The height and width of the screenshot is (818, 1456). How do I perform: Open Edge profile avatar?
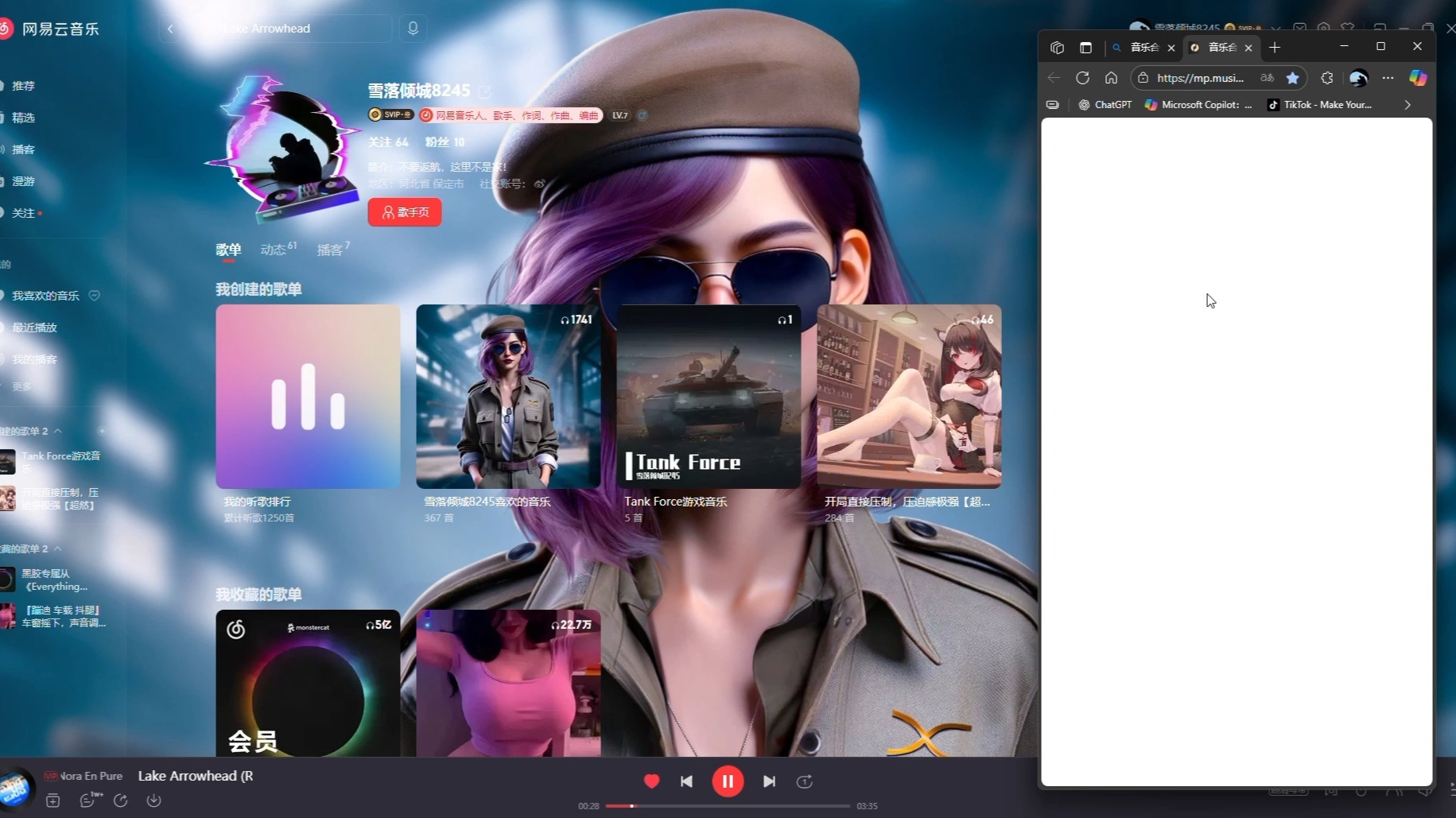pyautogui.click(x=1358, y=78)
